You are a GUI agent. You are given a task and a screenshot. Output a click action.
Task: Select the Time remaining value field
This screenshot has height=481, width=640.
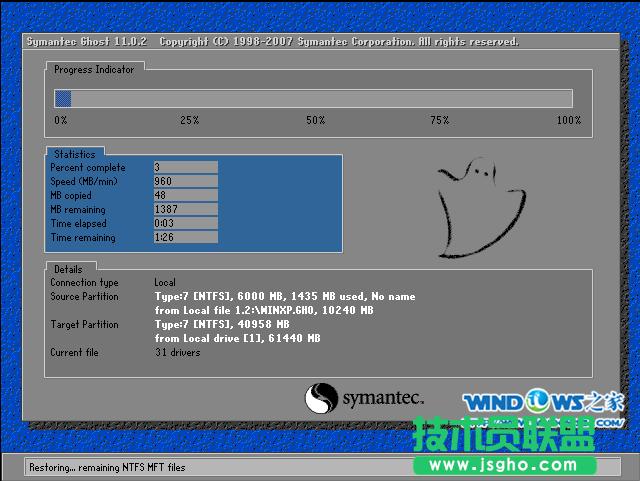(x=185, y=238)
